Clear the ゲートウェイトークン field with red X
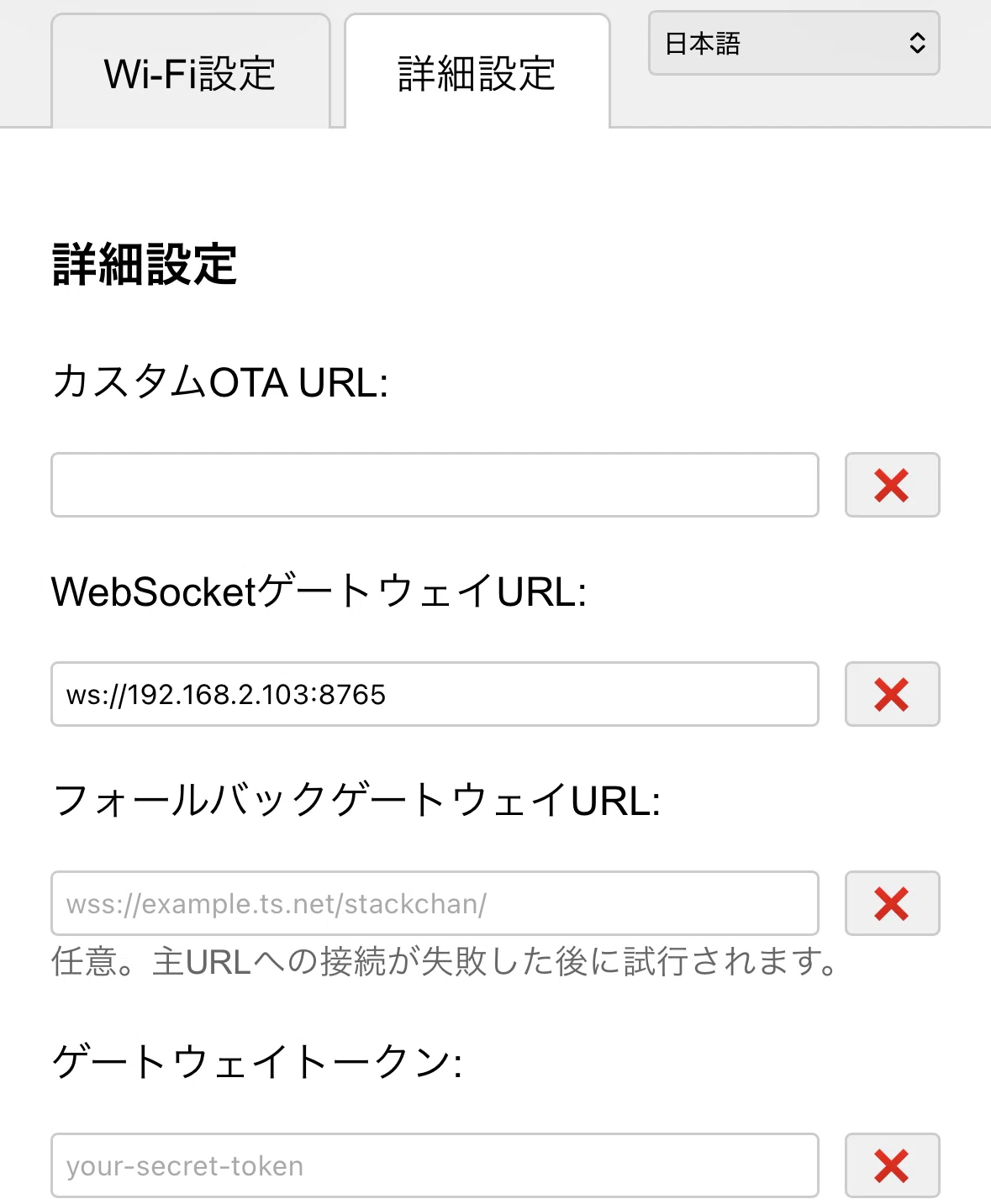The image size is (991, 1204). click(892, 1165)
